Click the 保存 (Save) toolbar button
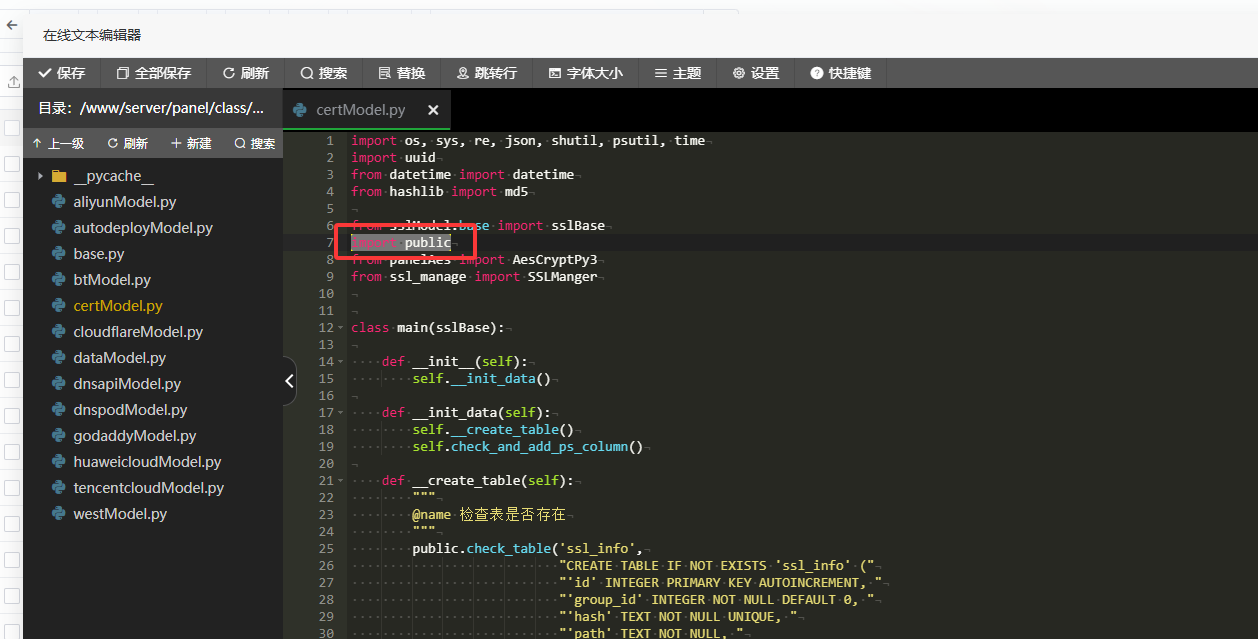1258x639 pixels. click(x=62, y=73)
